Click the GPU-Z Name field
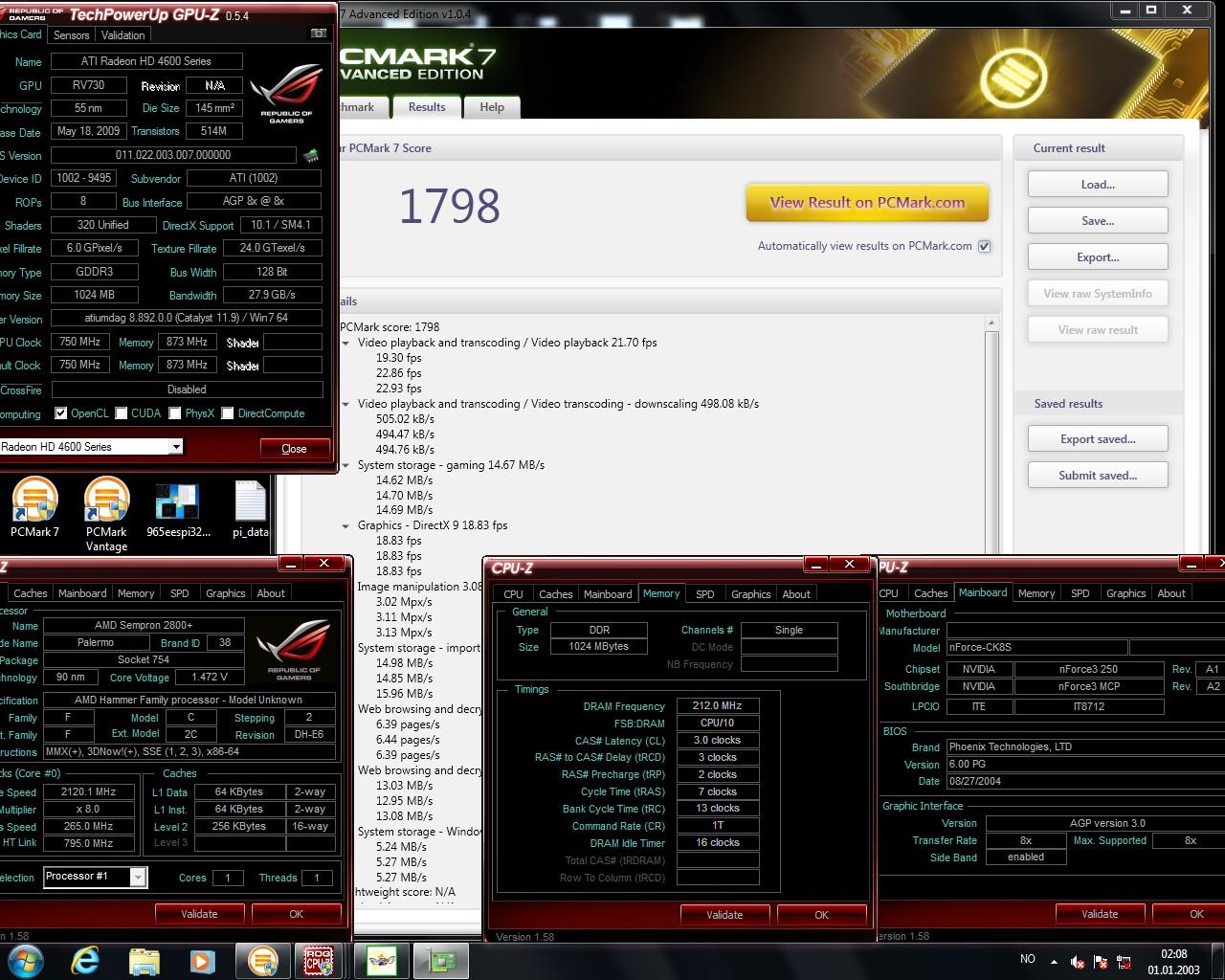 click(146, 61)
